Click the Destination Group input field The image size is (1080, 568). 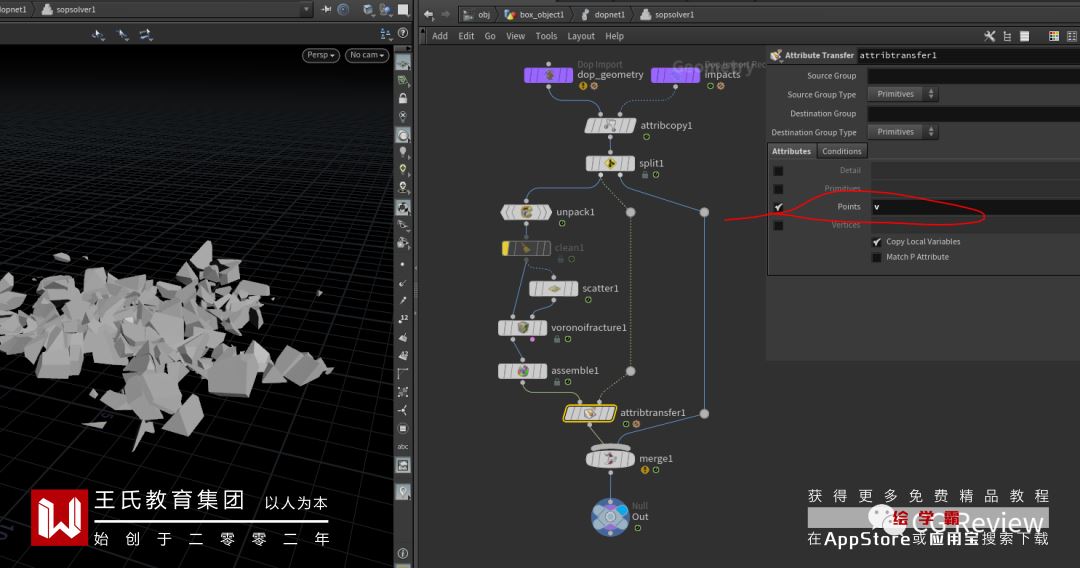pyautogui.click(x=973, y=114)
